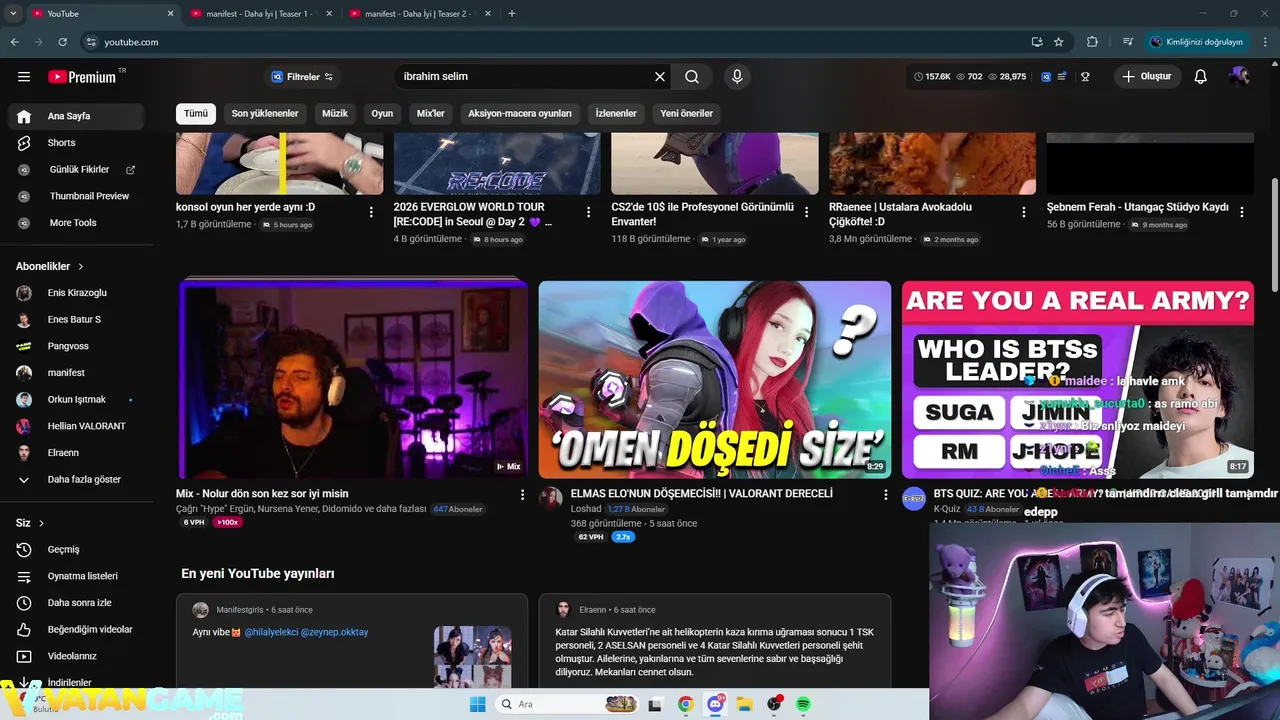Play the 'OMEN DÖŞEDİ SİZE' thumbnail
This screenshot has height=720, width=1280.
715,380
